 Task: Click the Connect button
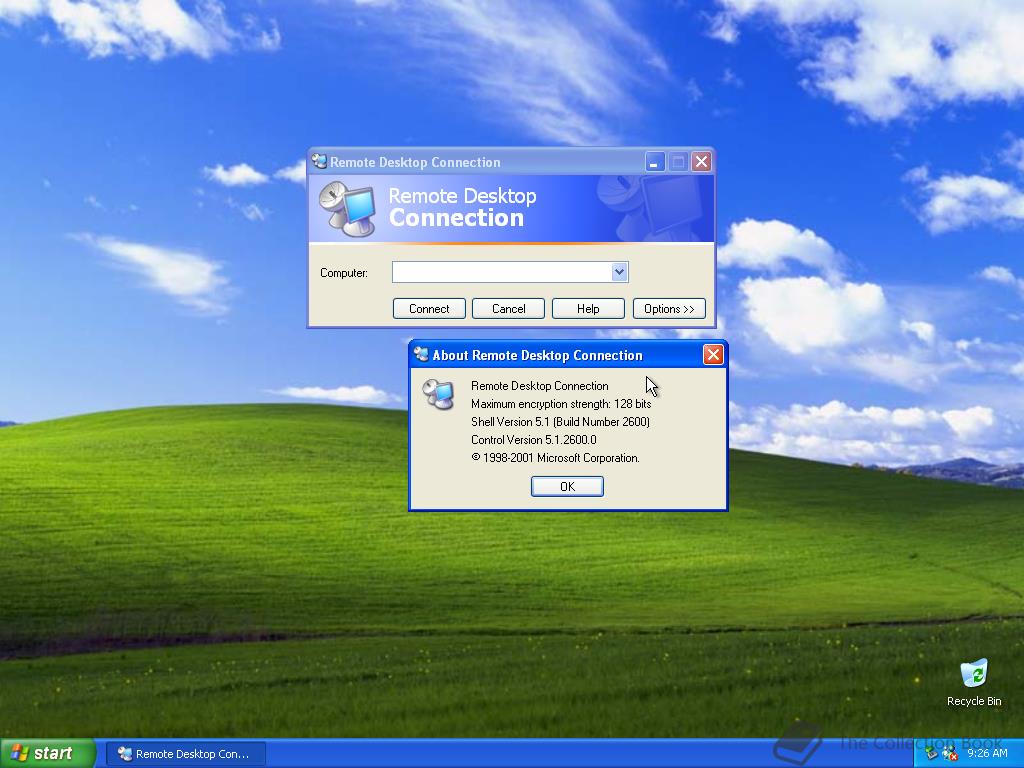point(429,308)
